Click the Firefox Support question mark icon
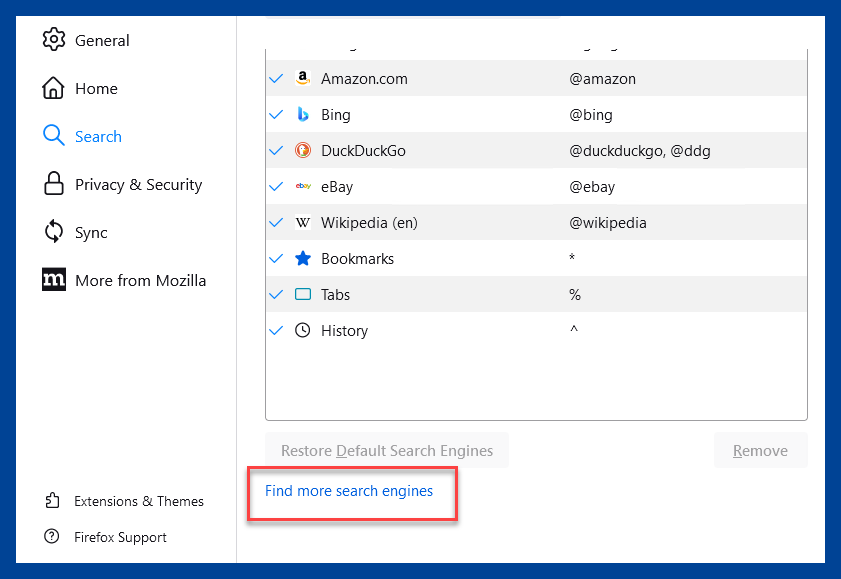Image resolution: width=841 pixels, height=579 pixels. click(51, 536)
